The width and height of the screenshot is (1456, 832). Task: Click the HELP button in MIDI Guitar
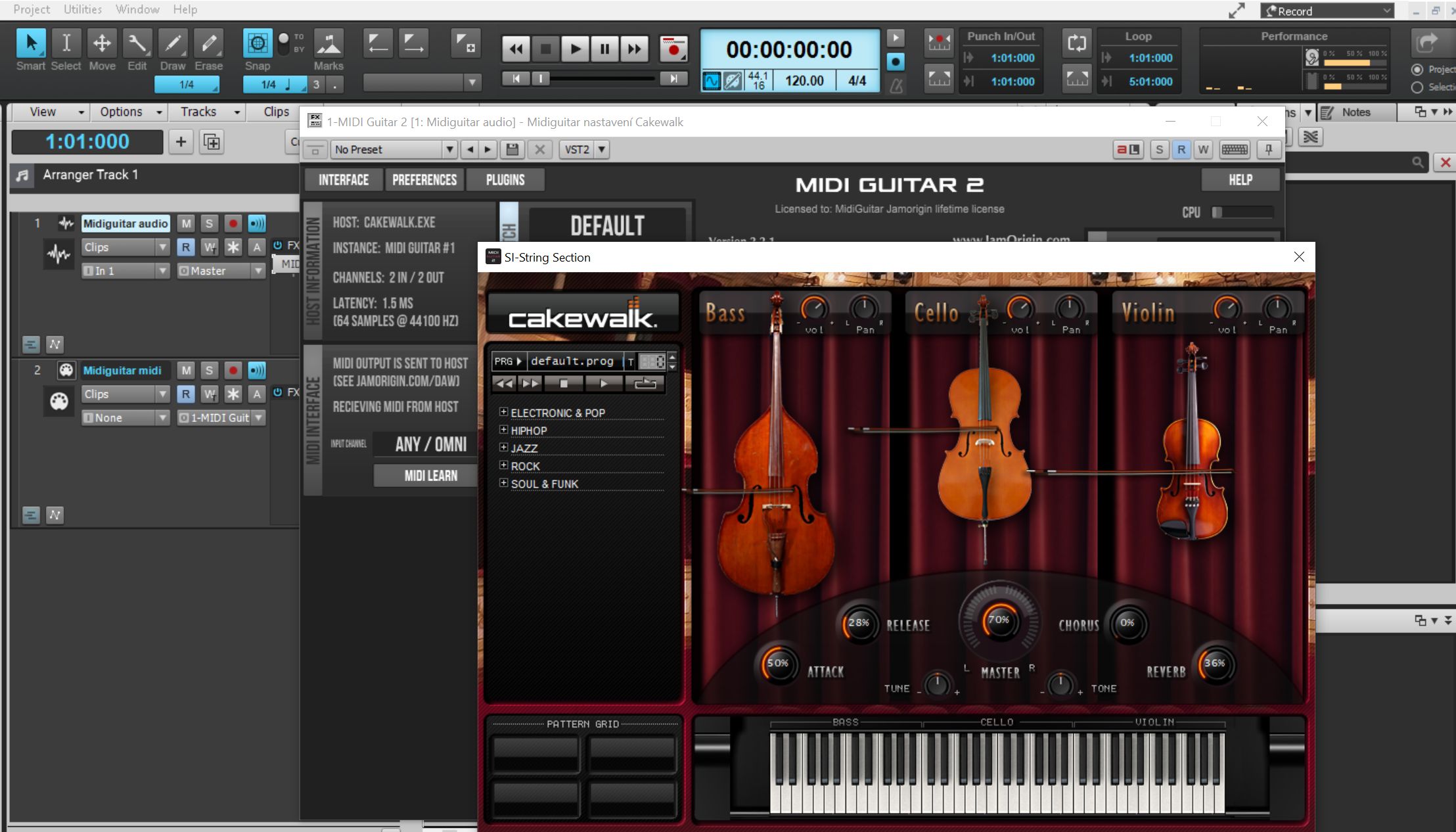coord(1240,180)
